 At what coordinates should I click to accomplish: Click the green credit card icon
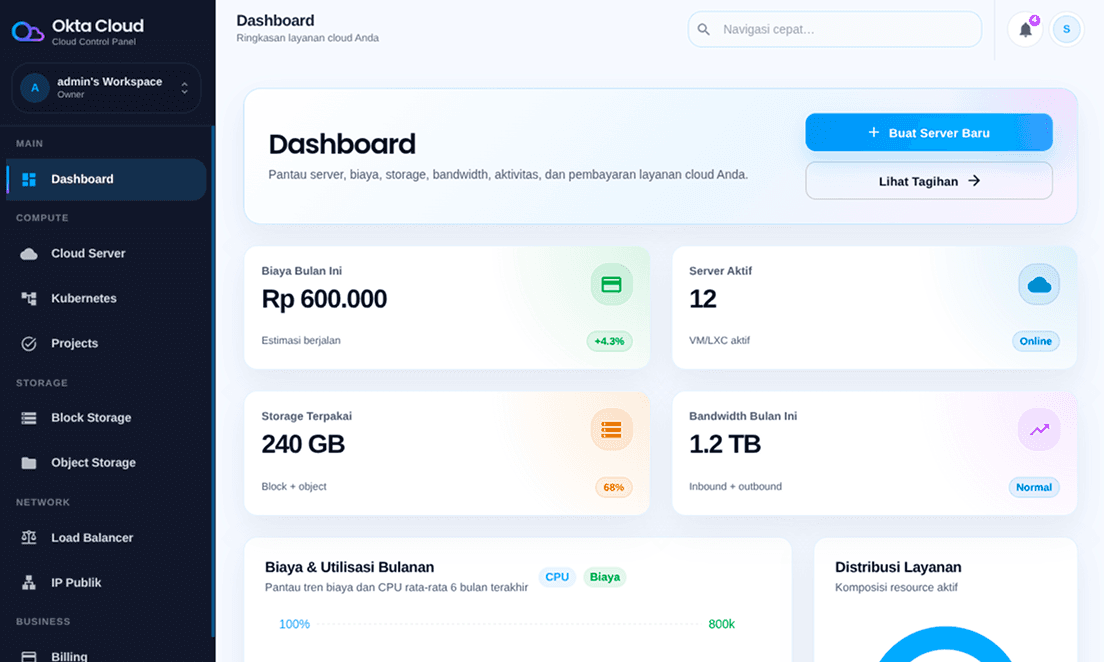(x=611, y=285)
